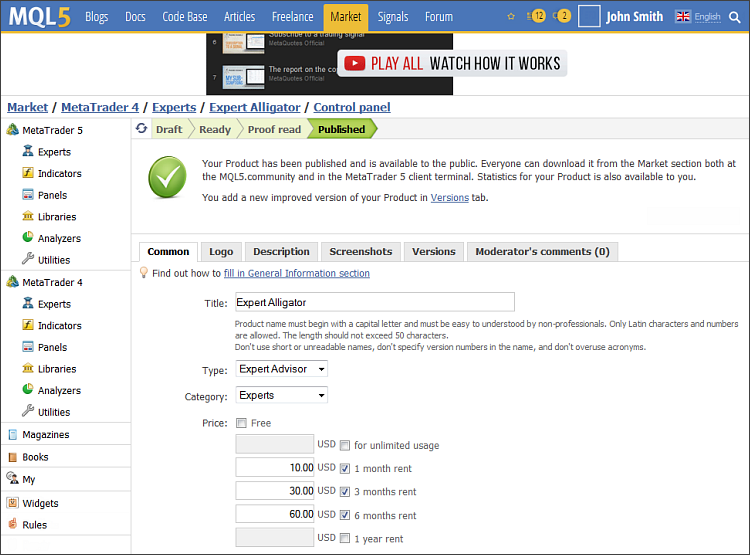Viewport: 750px width, 555px height.
Task: Open the English language selector
Action: [x=698, y=17]
